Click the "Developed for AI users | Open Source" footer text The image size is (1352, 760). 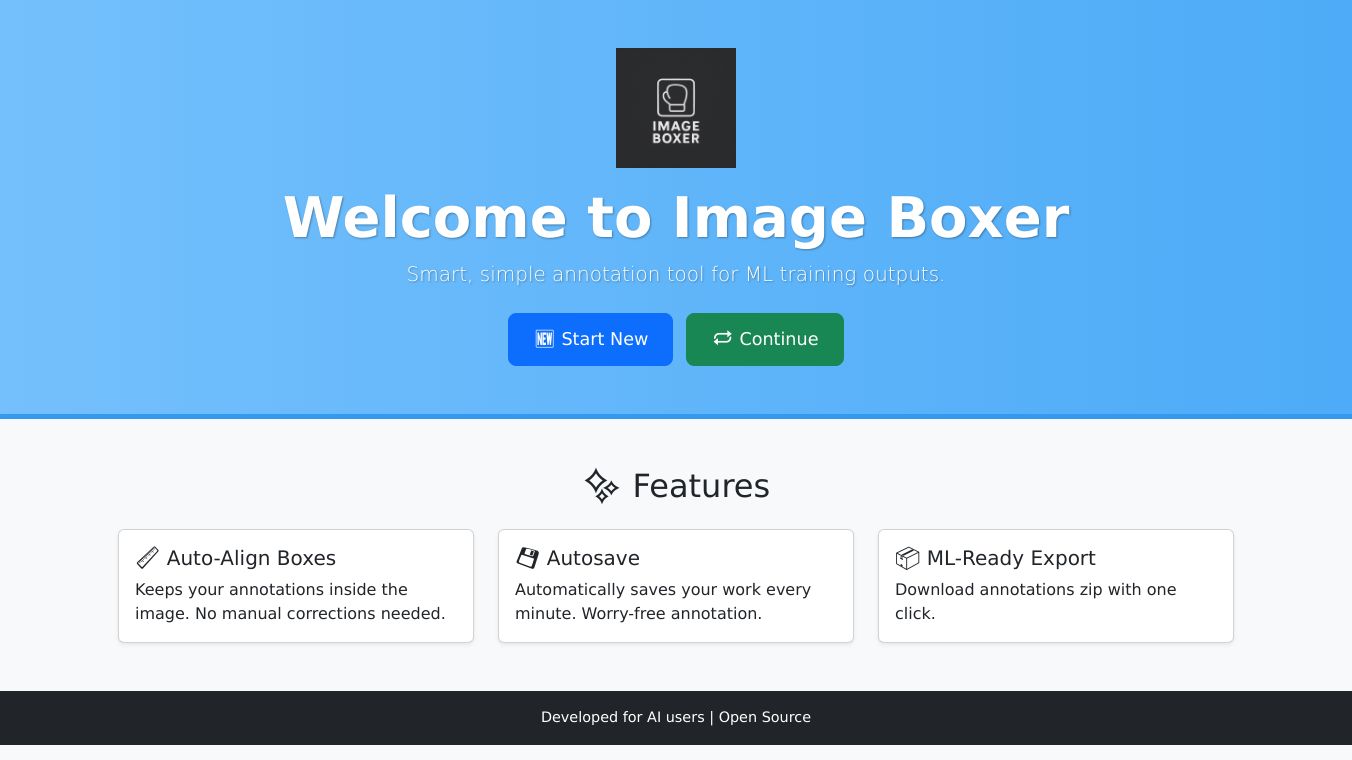tap(676, 717)
